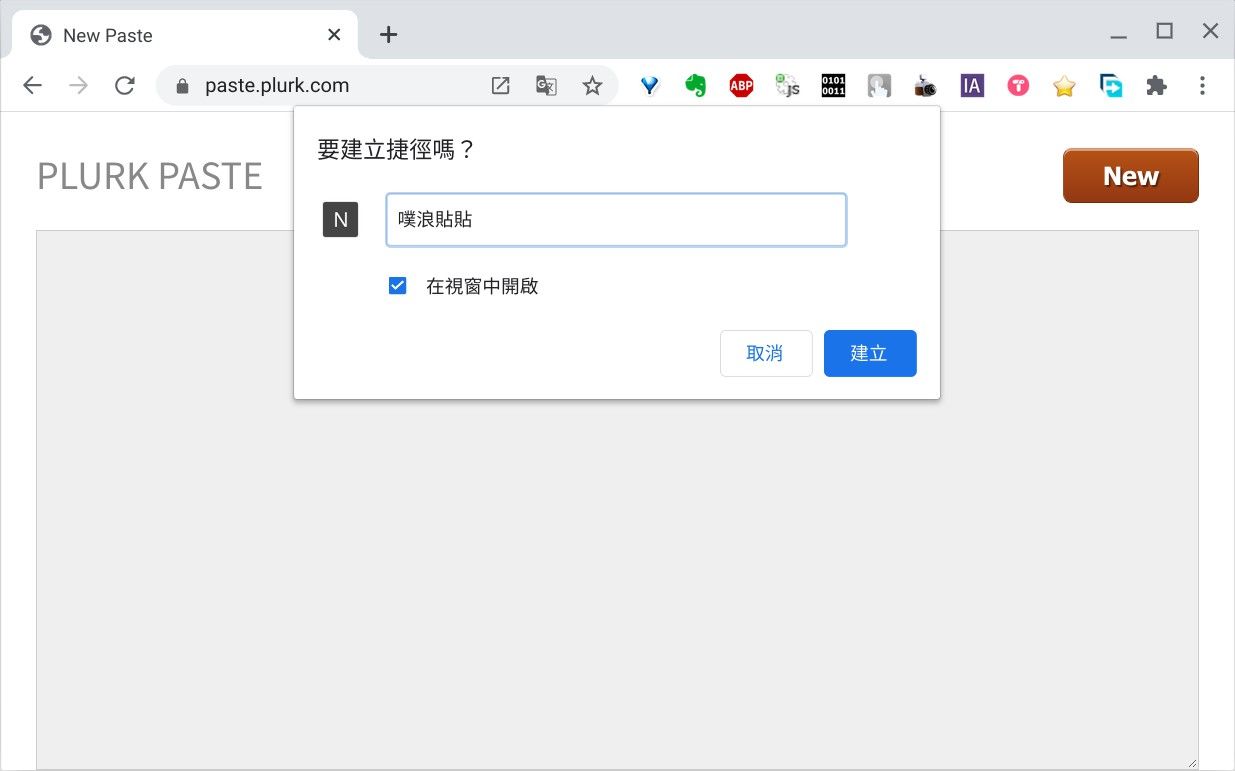Click the pink T extension icon
Viewport: 1235px width, 771px height.
(1018, 86)
